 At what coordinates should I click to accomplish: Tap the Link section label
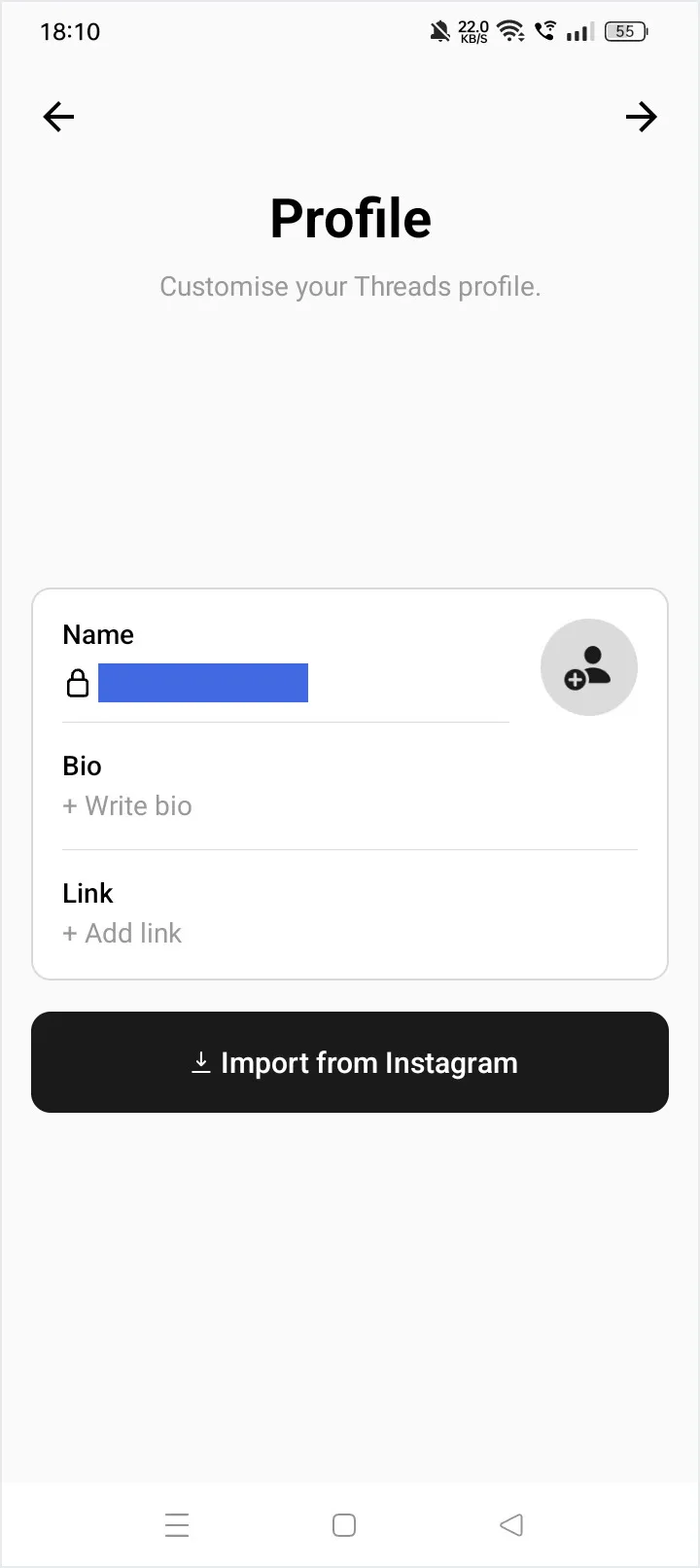(87, 893)
